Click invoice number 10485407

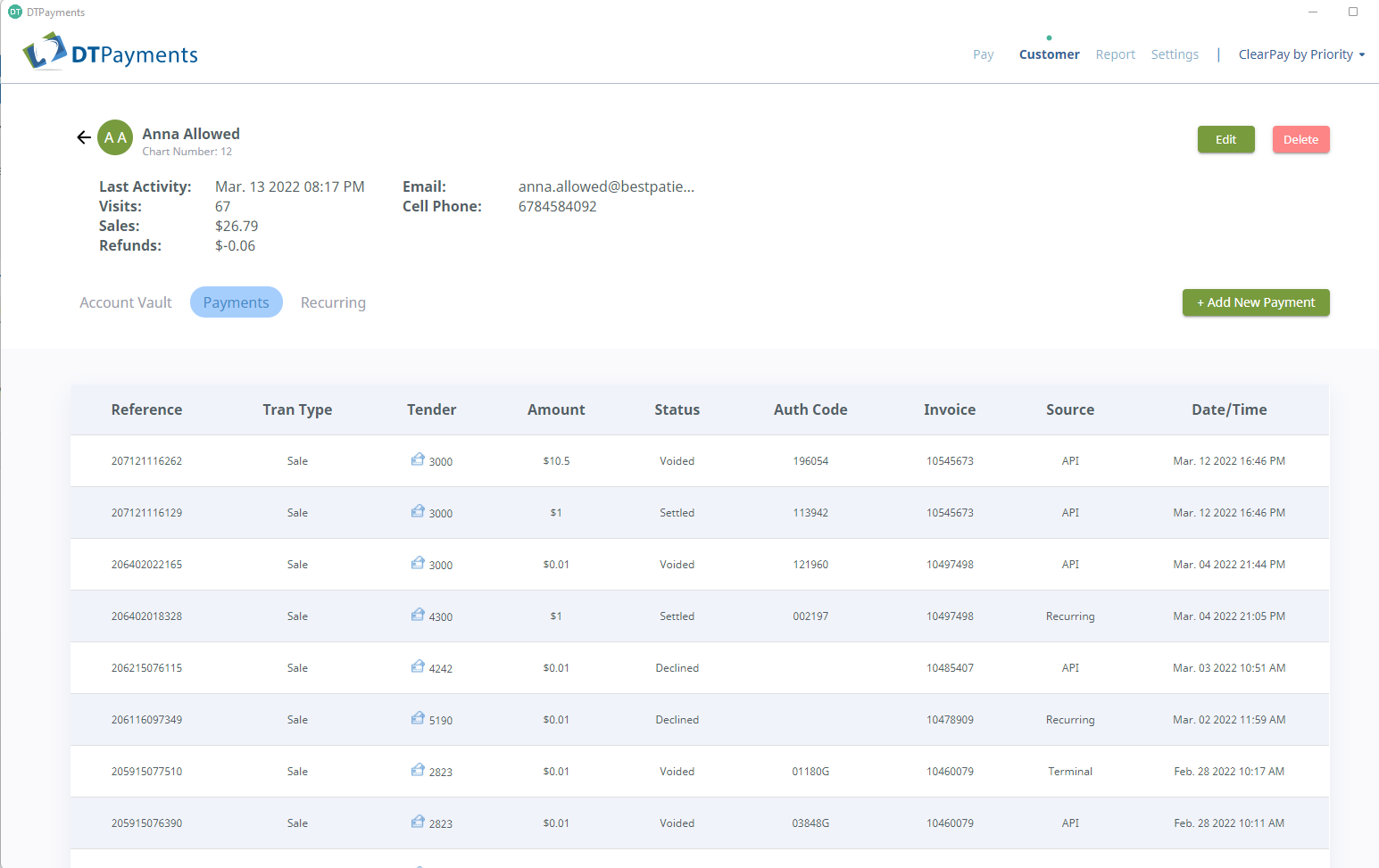tap(950, 668)
